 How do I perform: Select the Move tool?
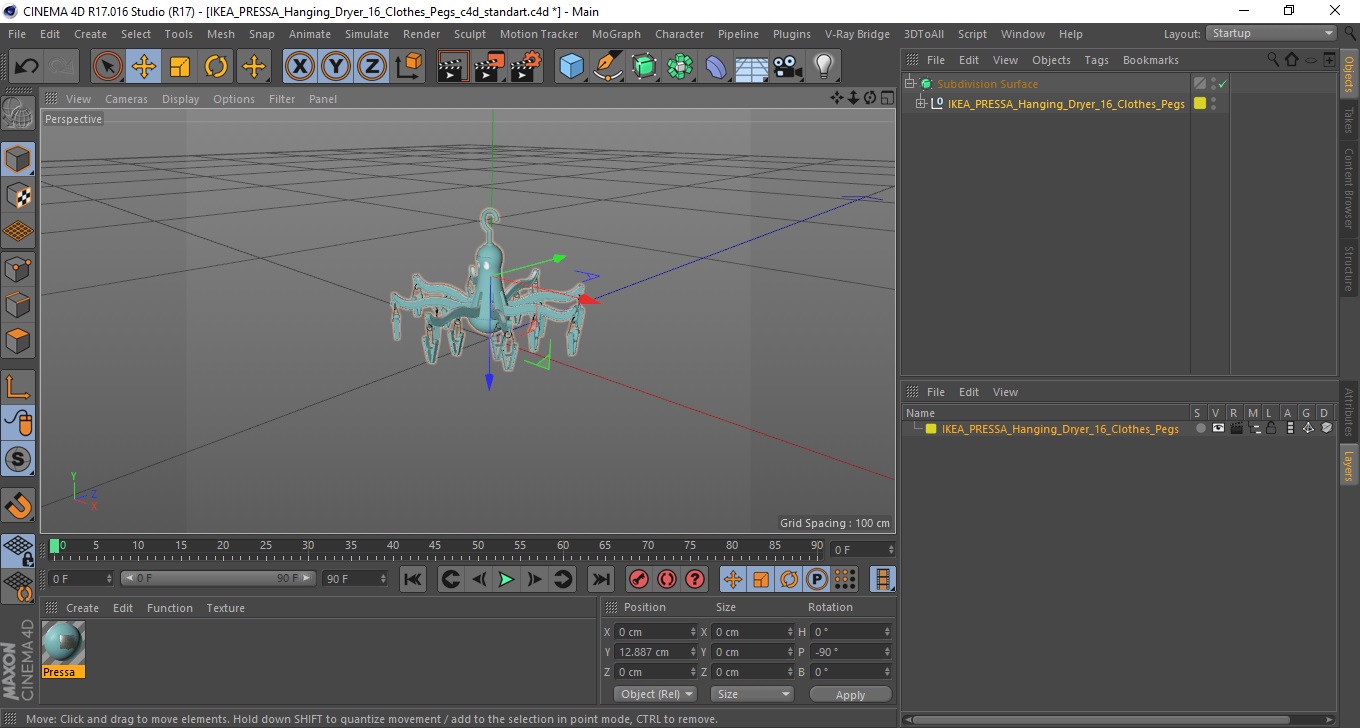click(x=144, y=67)
